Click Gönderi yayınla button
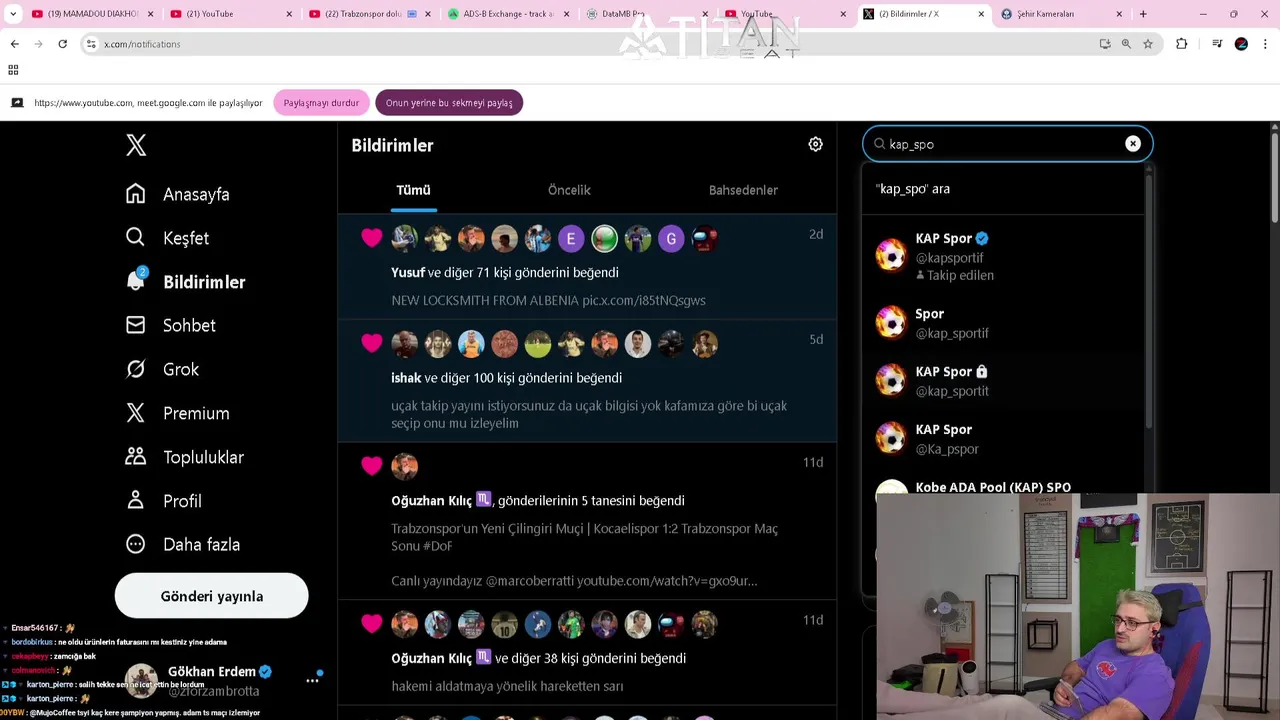This screenshot has width=1280, height=720. (212, 596)
